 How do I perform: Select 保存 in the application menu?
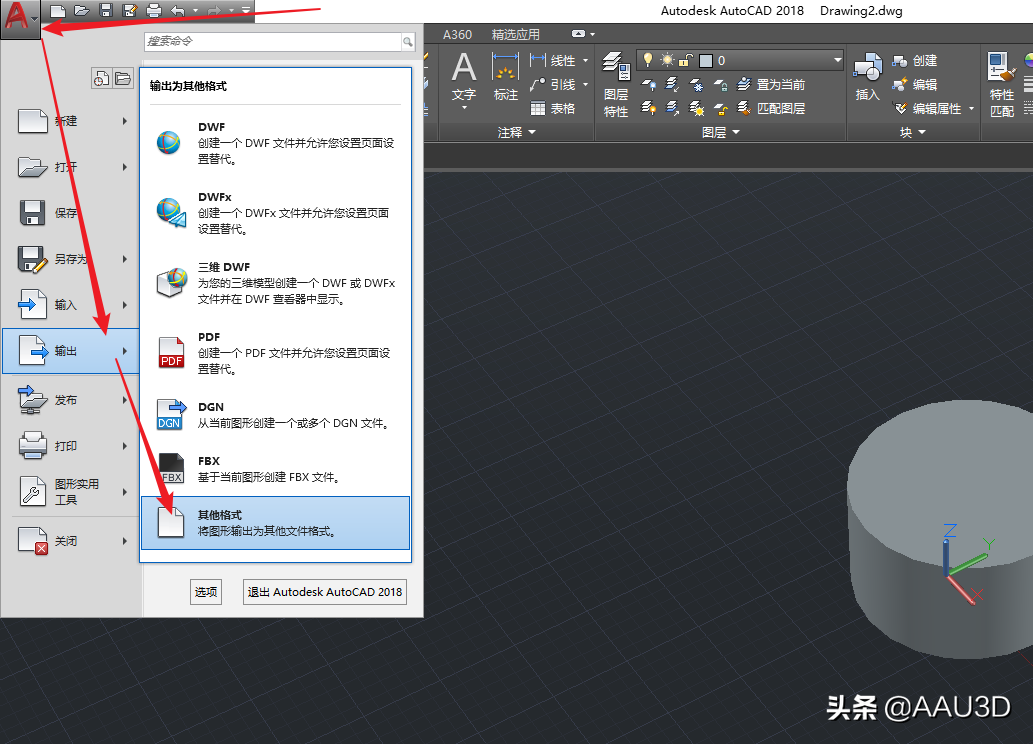point(71,214)
